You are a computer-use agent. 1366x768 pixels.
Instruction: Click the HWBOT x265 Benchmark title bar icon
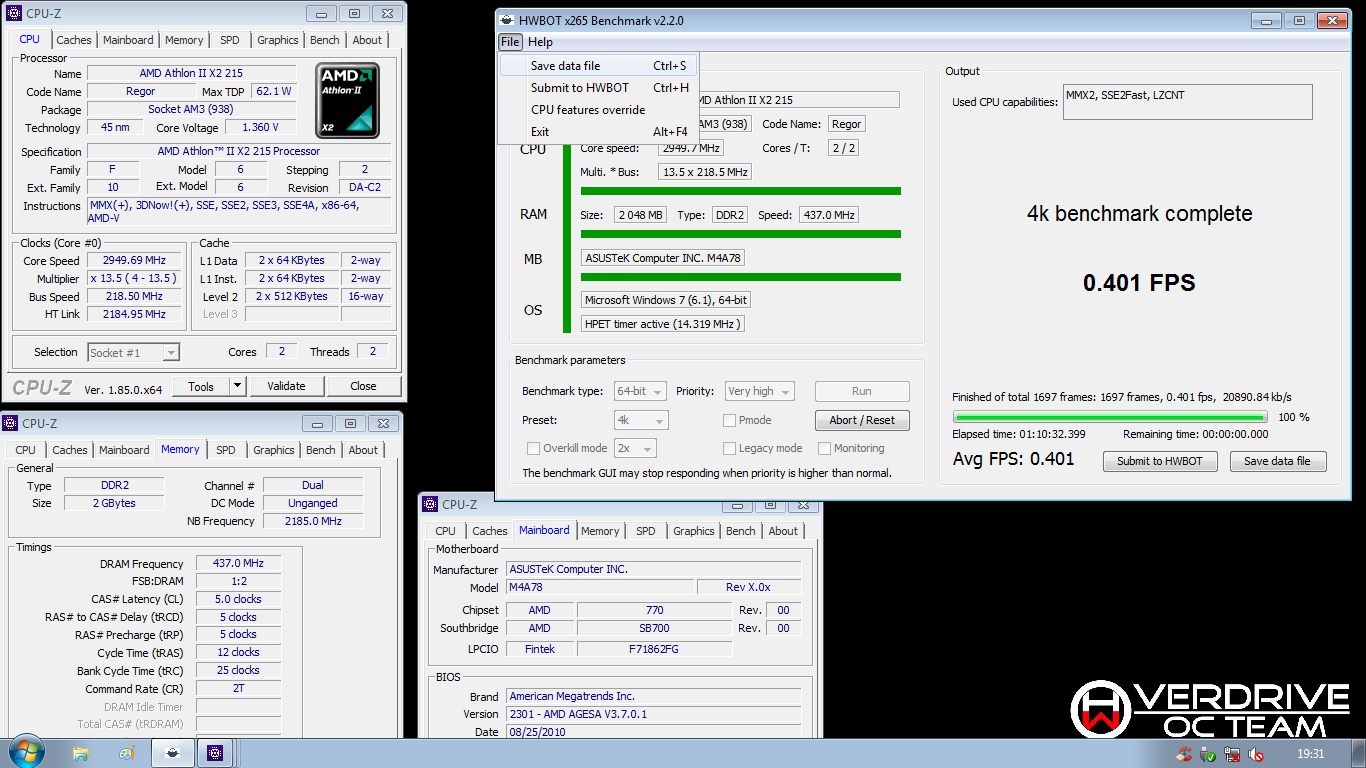(x=509, y=20)
